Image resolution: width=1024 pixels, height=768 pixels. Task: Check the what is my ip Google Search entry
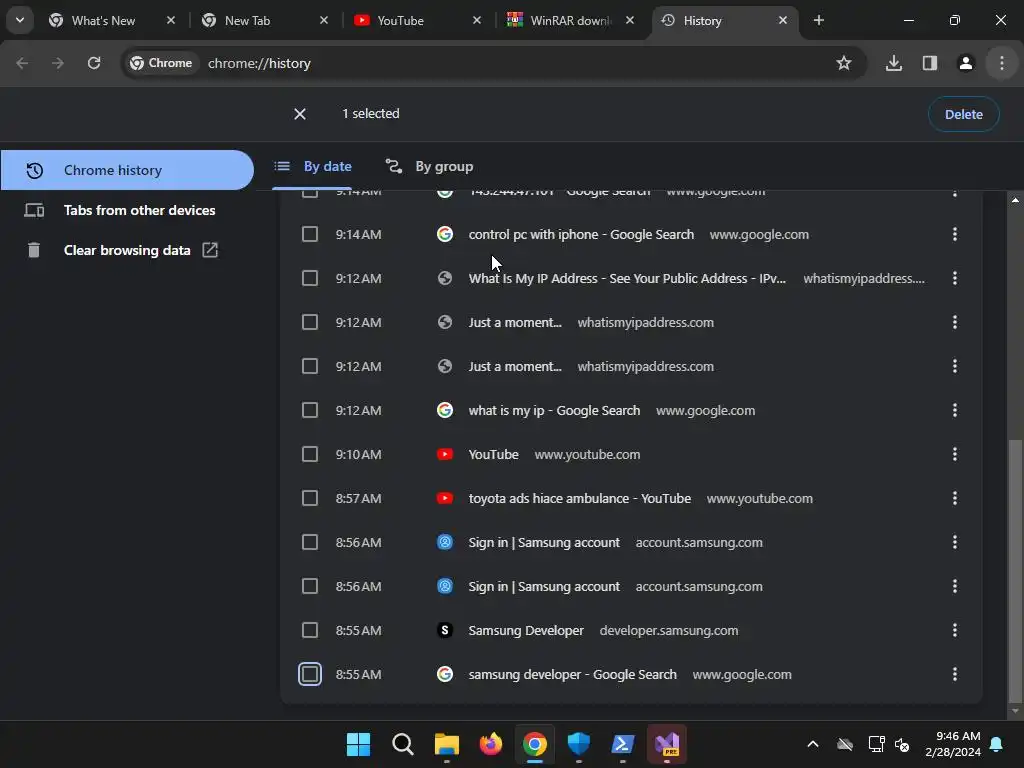coord(310,410)
